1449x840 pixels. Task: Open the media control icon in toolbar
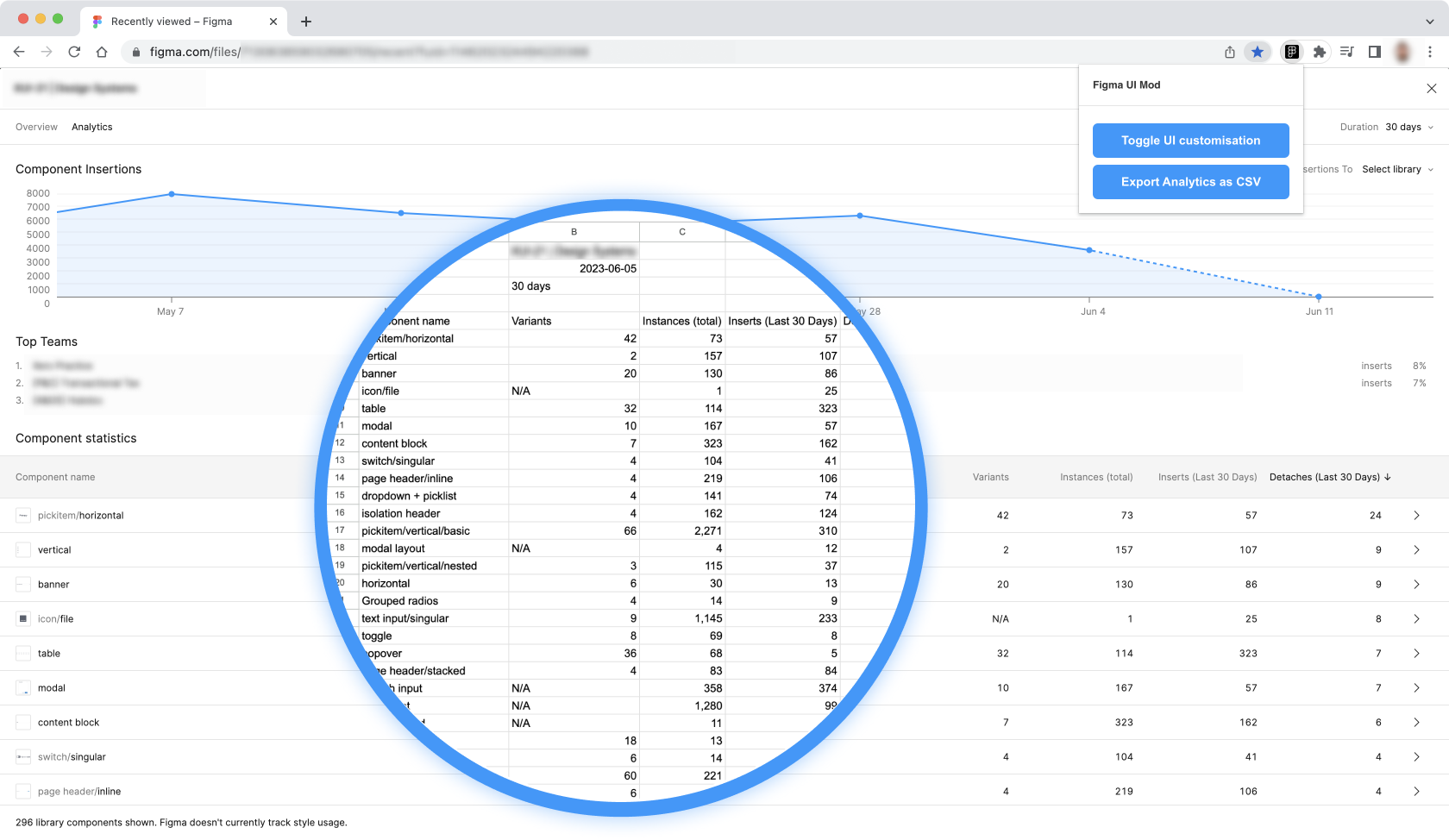[x=1347, y=52]
